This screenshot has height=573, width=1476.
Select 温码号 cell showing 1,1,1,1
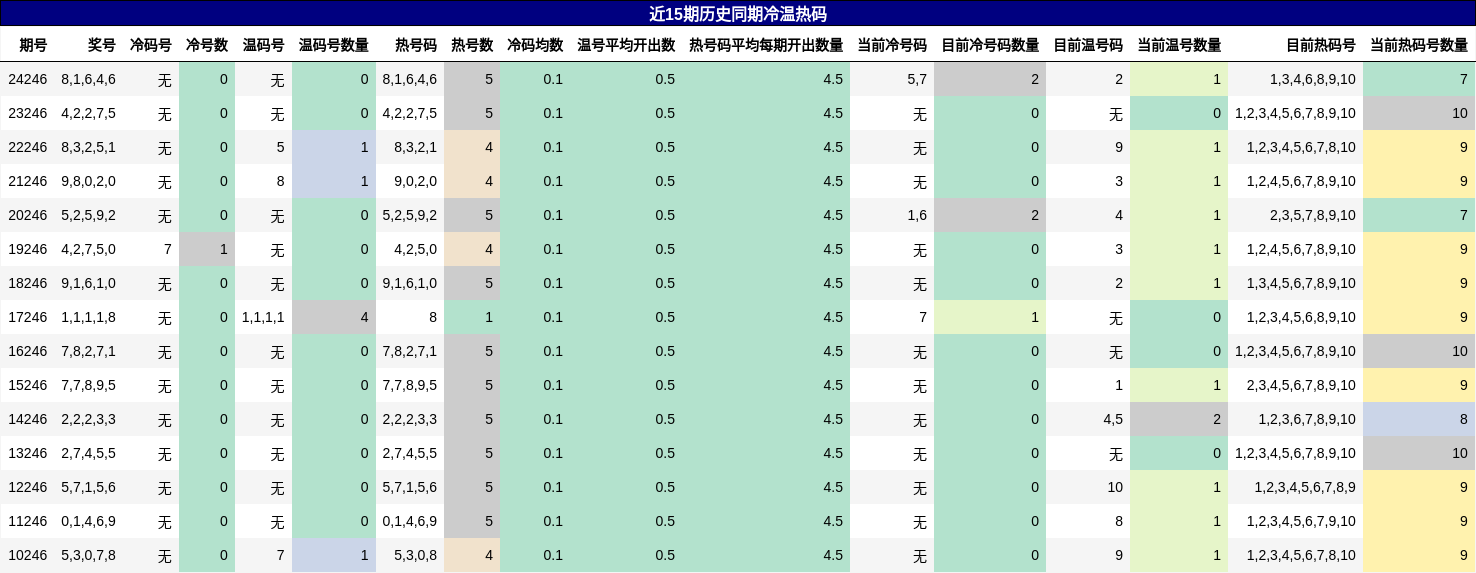263,317
